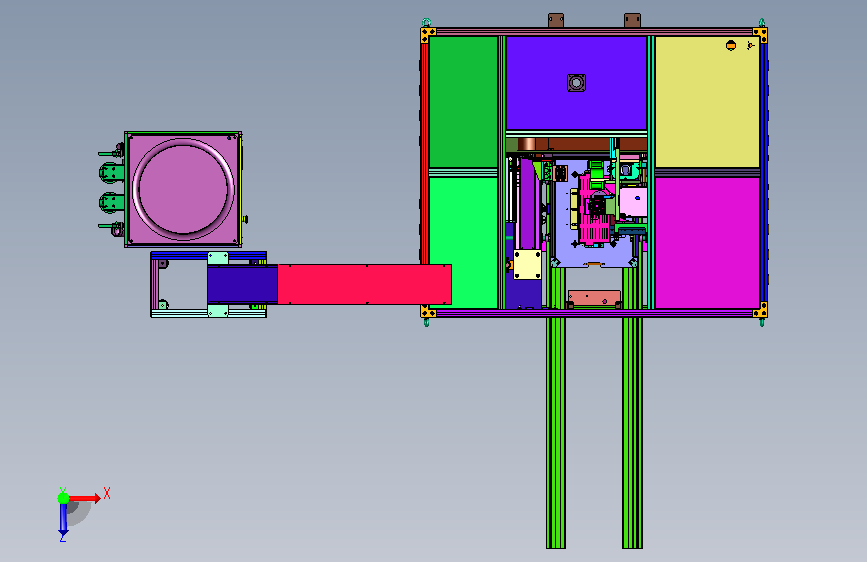Image resolution: width=867 pixels, height=562 pixels.
Task: Select the long red conveyor cover panel
Action: 364,284
